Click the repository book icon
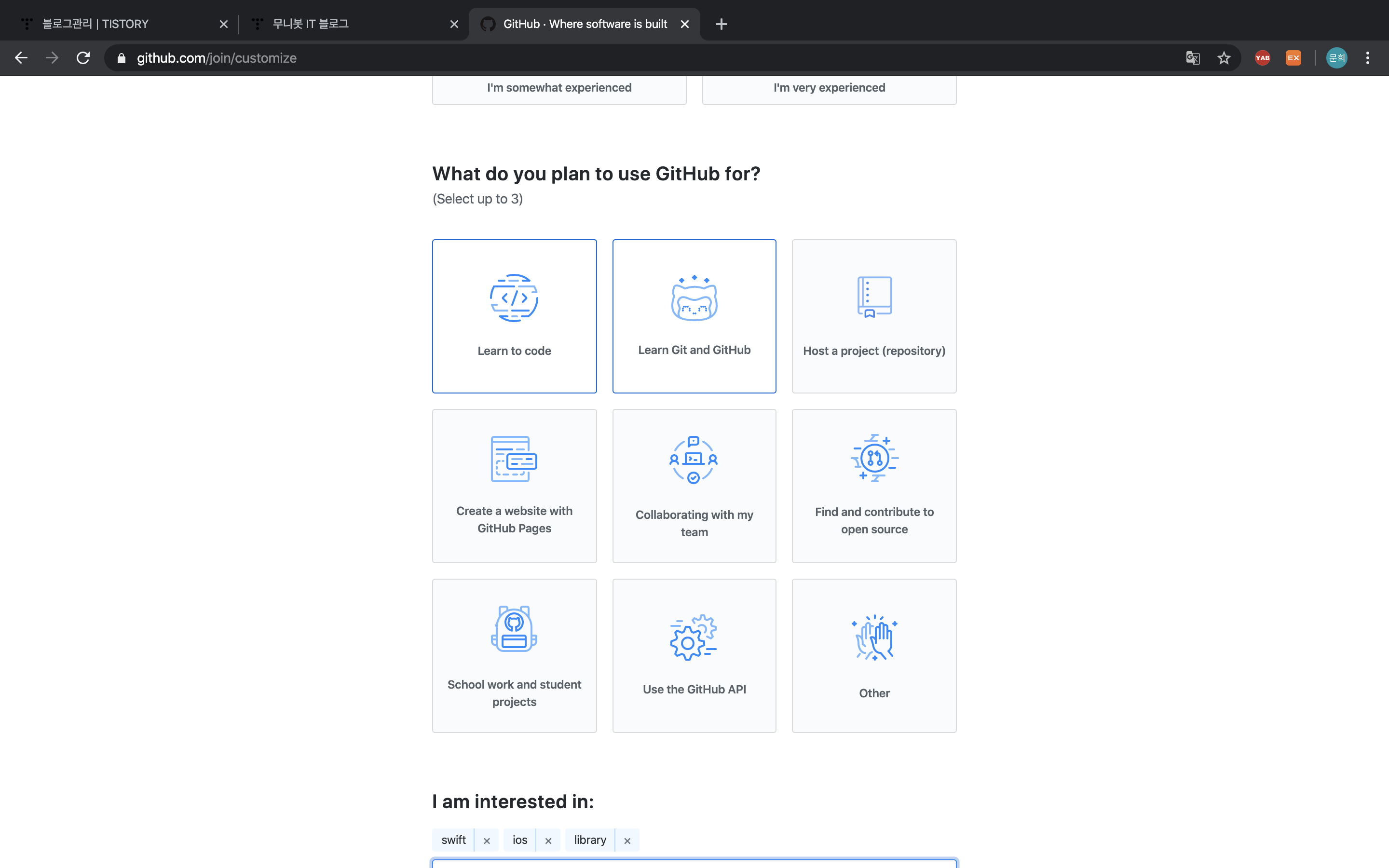Viewport: 1389px width, 868px height. click(x=874, y=297)
